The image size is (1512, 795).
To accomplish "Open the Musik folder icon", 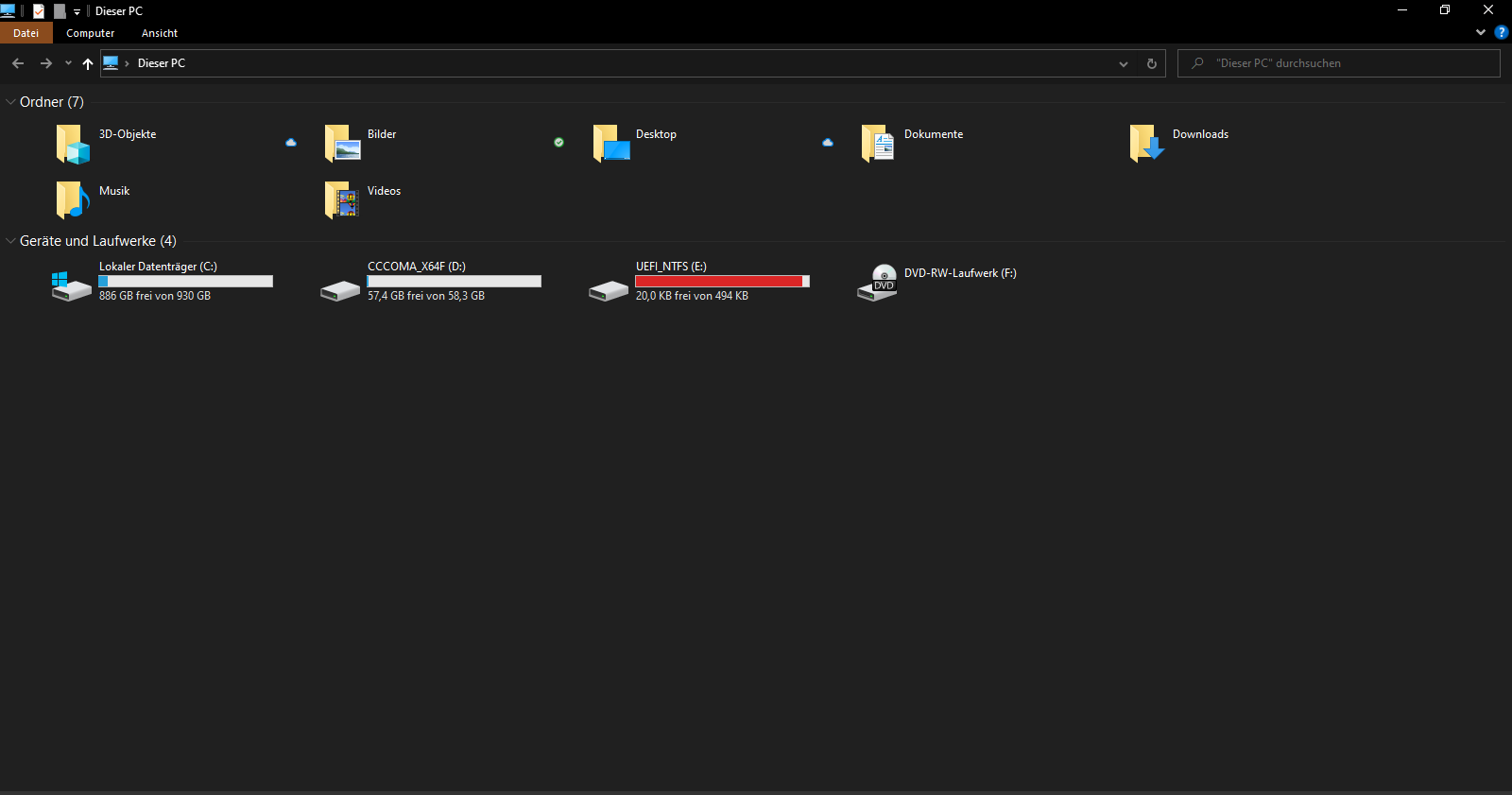I will pyautogui.click(x=73, y=200).
